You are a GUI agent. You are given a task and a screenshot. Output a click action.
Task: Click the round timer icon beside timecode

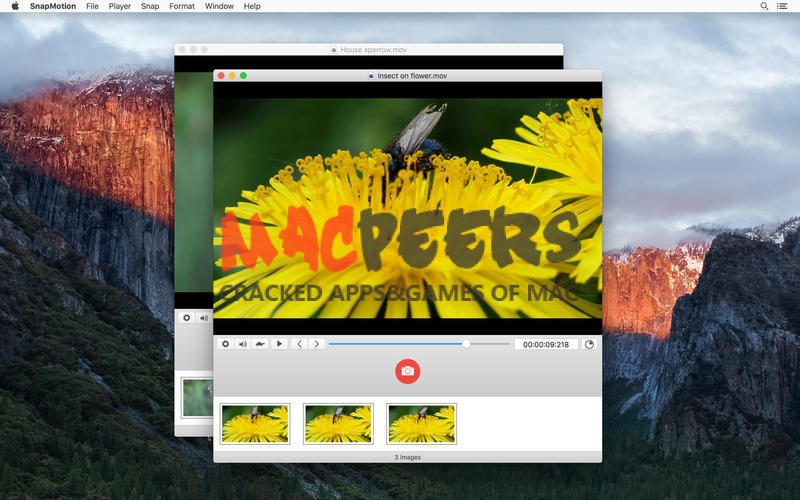pyautogui.click(x=589, y=344)
